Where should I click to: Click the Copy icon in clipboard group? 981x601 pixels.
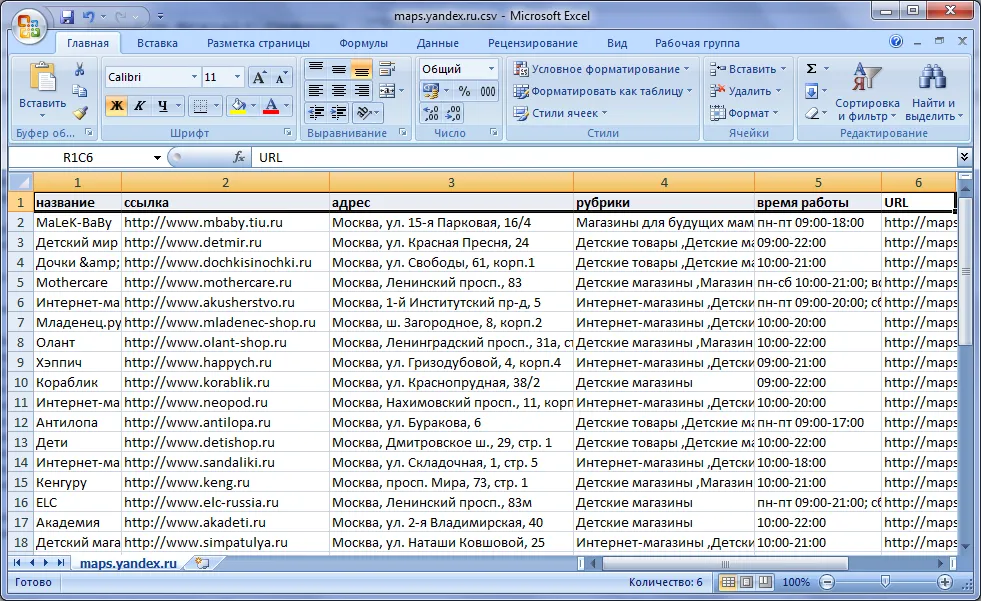(x=79, y=91)
